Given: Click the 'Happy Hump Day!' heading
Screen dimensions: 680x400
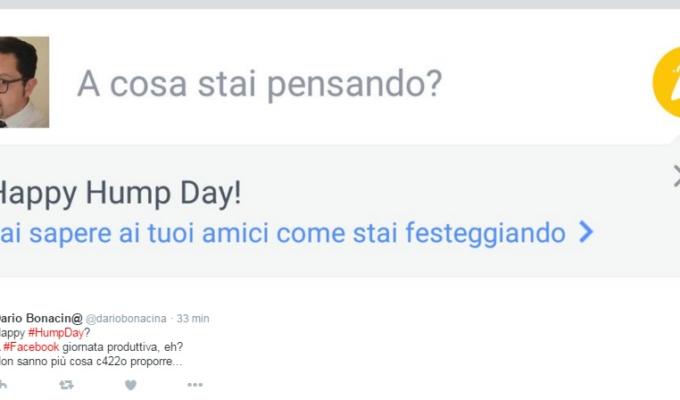Looking at the screenshot, I should pos(119,193).
